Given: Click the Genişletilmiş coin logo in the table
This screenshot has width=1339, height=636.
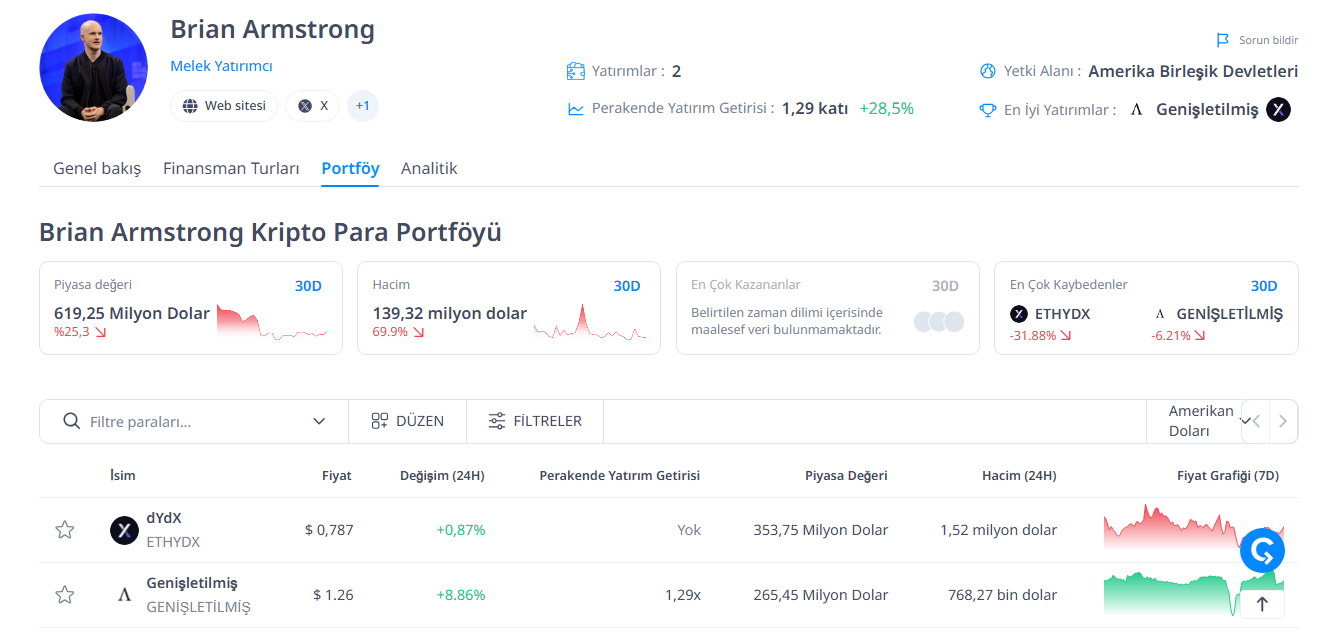Looking at the screenshot, I should (x=124, y=595).
